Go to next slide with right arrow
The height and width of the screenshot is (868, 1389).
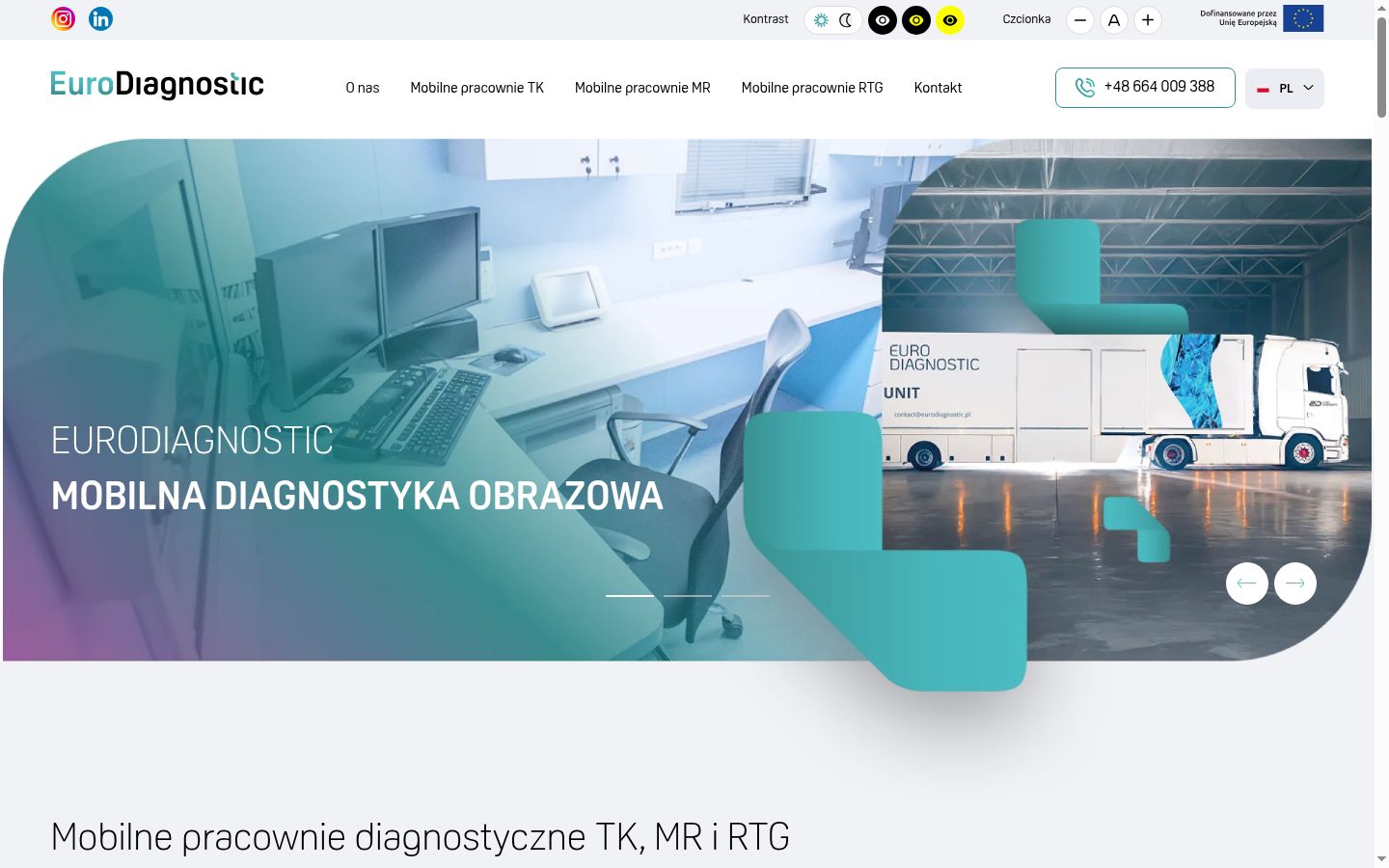pyautogui.click(x=1295, y=583)
